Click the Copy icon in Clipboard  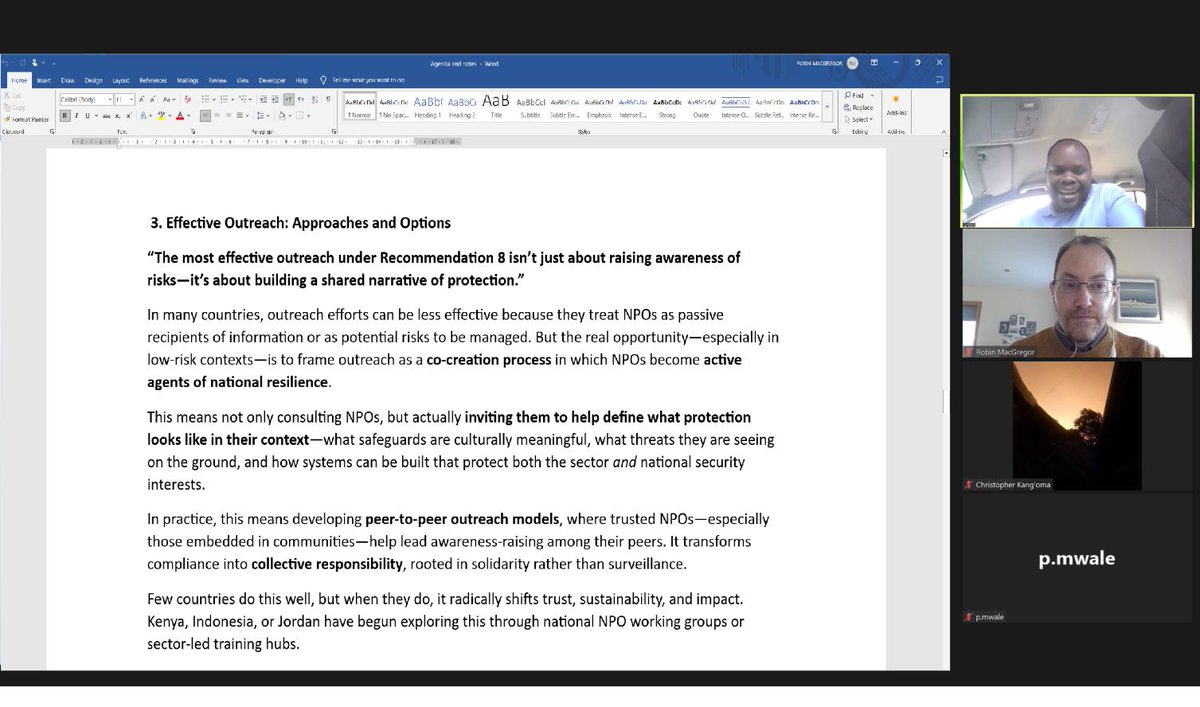click(8, 107)
